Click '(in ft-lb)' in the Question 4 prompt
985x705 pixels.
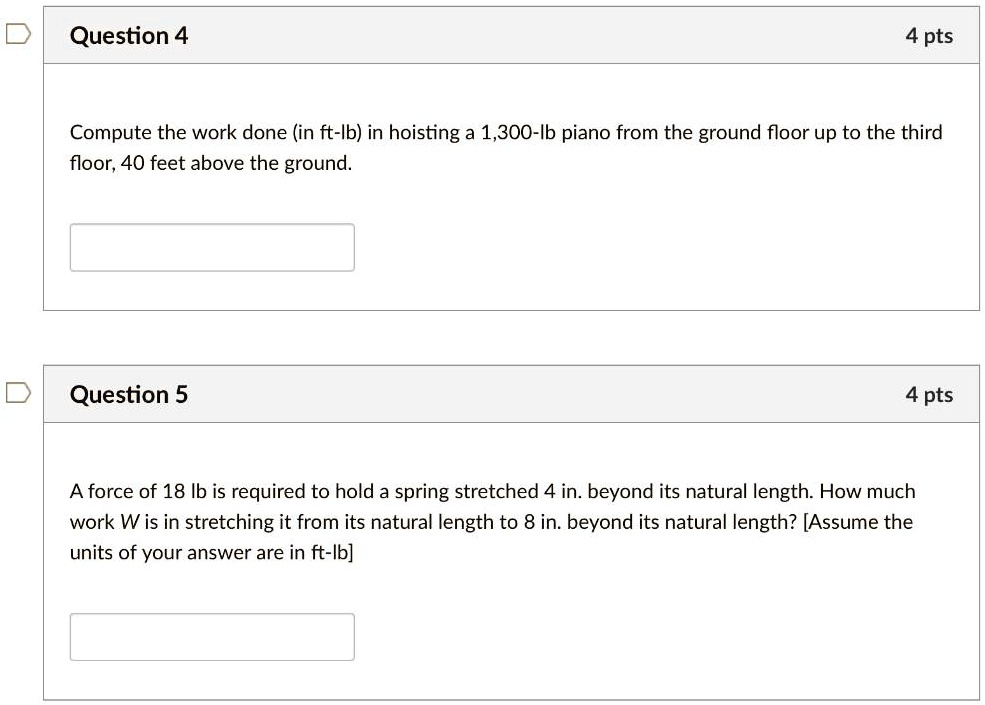click(327, 133)
